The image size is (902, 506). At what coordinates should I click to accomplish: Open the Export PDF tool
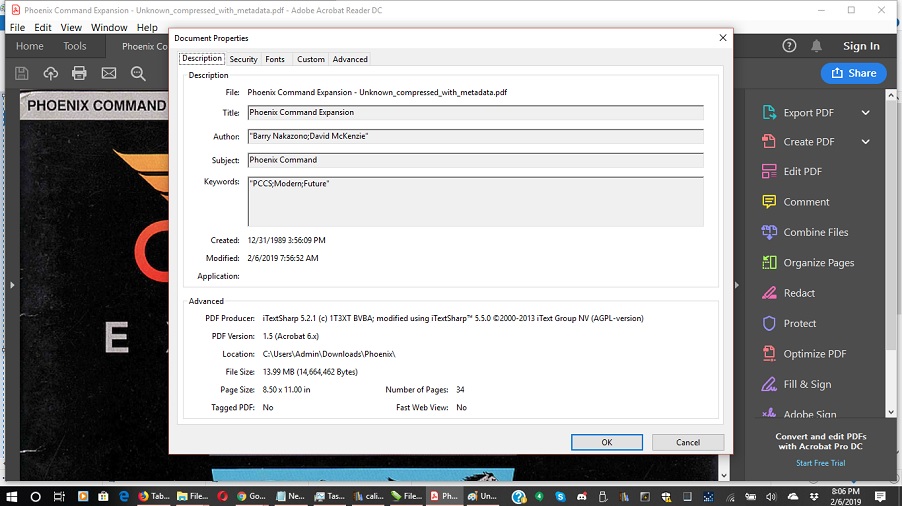coord(808,113)
